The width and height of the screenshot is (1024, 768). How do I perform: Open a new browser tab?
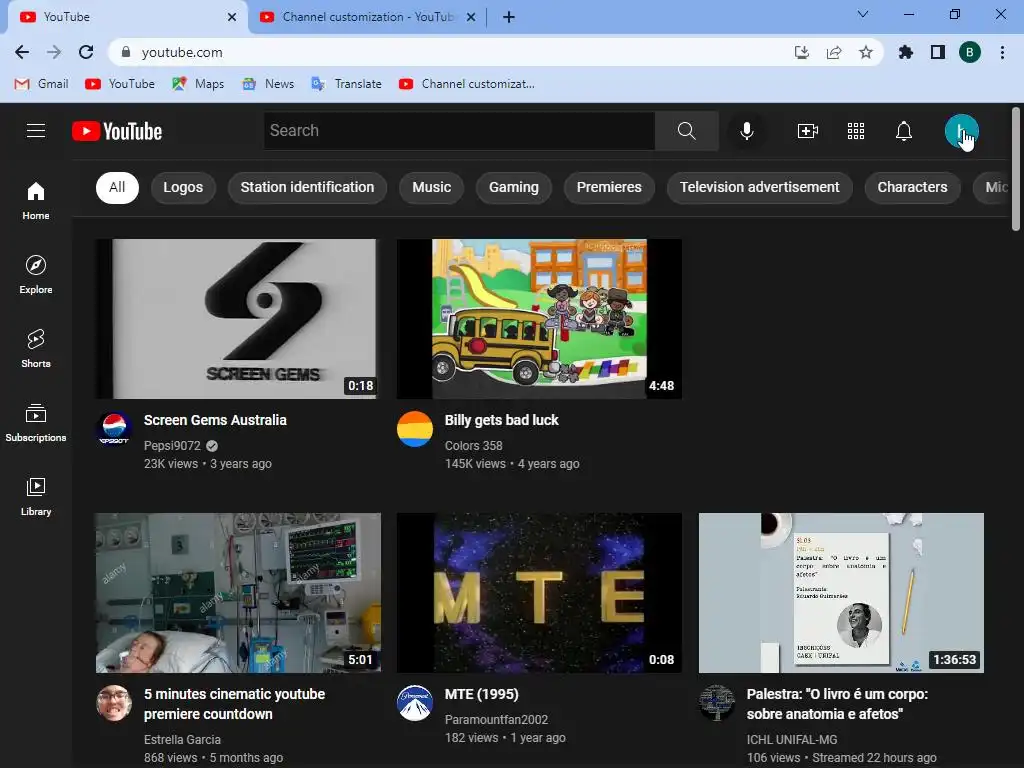pyautogui.click(x=509, y=17)
